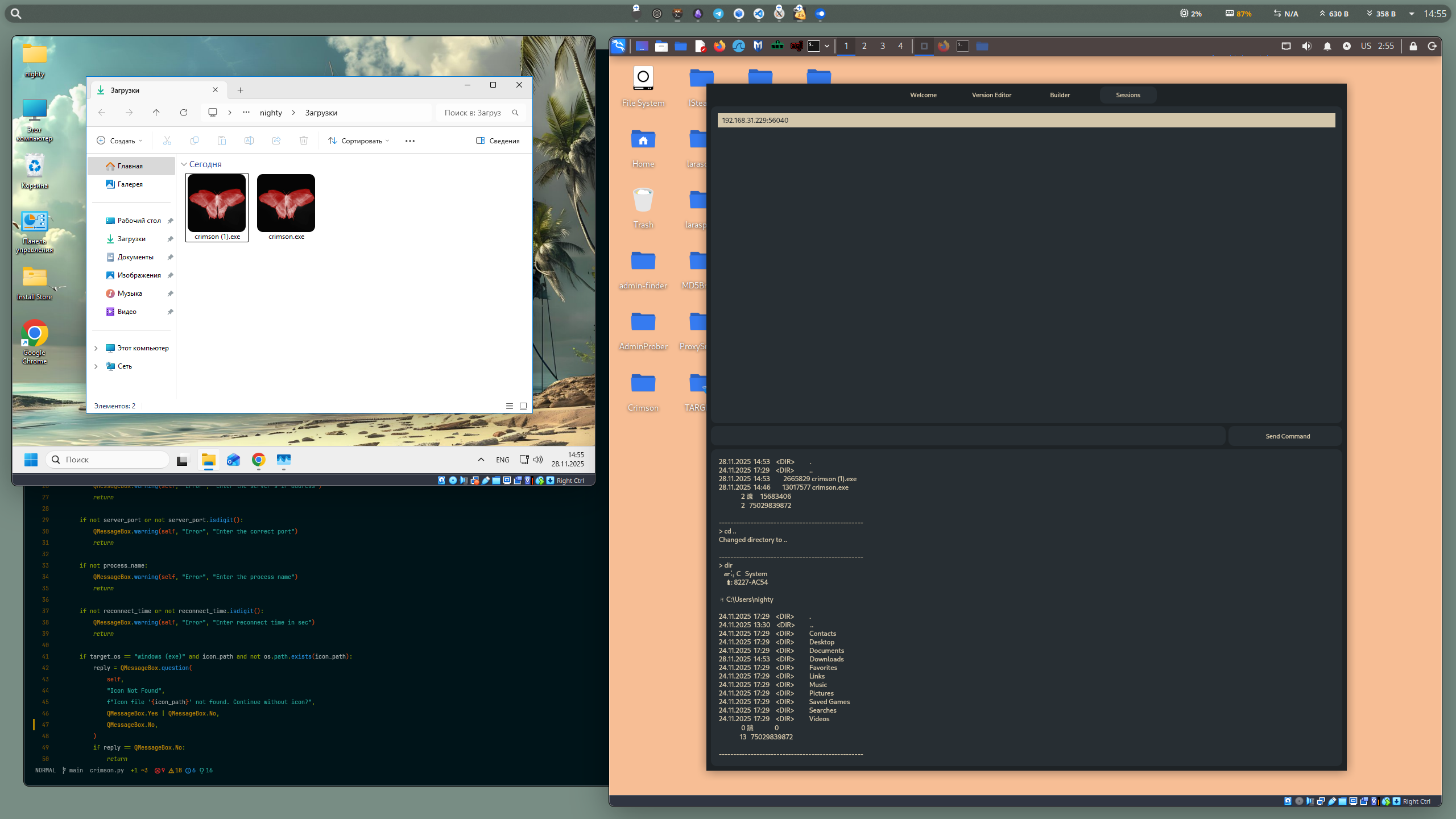The image size is (1456, 819).
Task: Expand the Этот компьютер tree node
Action: pos(96,348)
